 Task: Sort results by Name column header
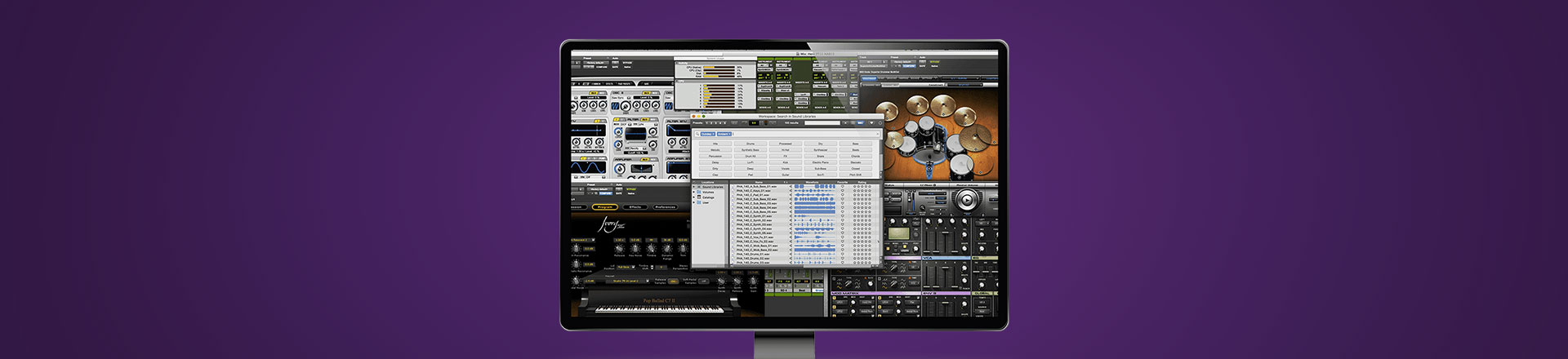click(x=759, y=182)
